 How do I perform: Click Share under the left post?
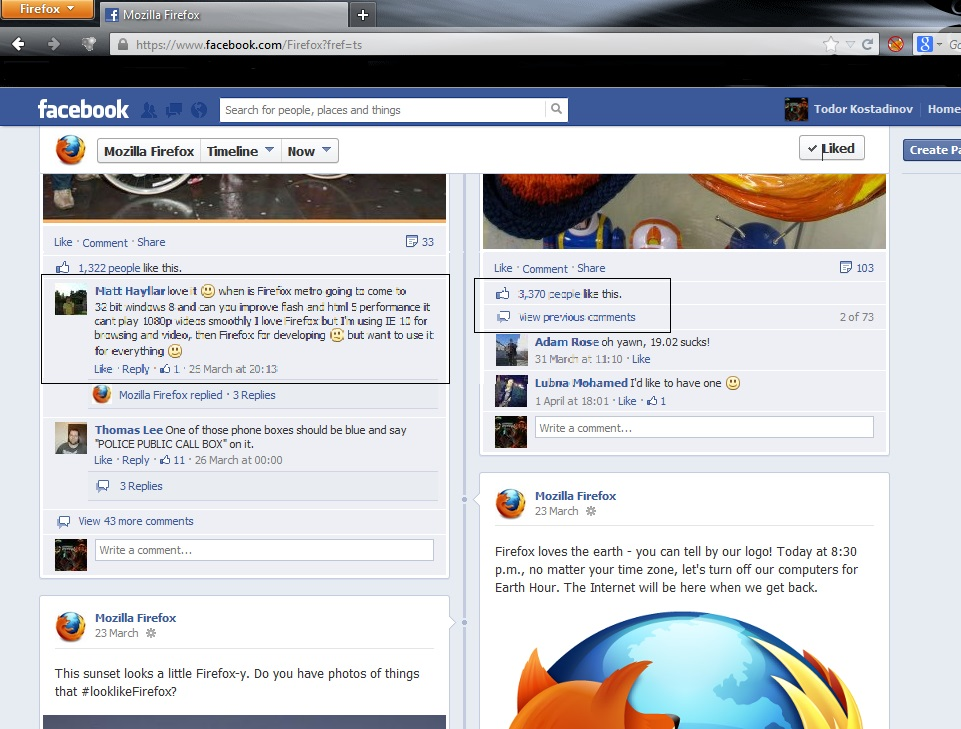(151, 242)
